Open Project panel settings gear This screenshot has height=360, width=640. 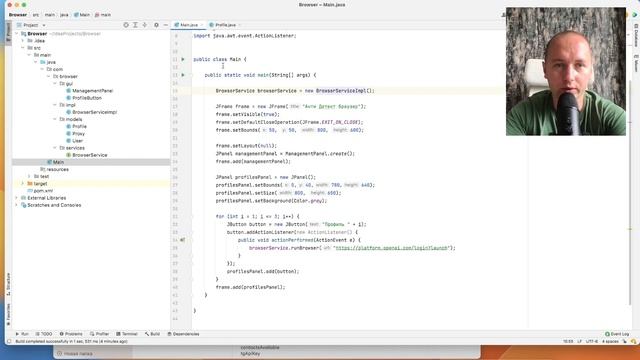[x=156, y=25]
